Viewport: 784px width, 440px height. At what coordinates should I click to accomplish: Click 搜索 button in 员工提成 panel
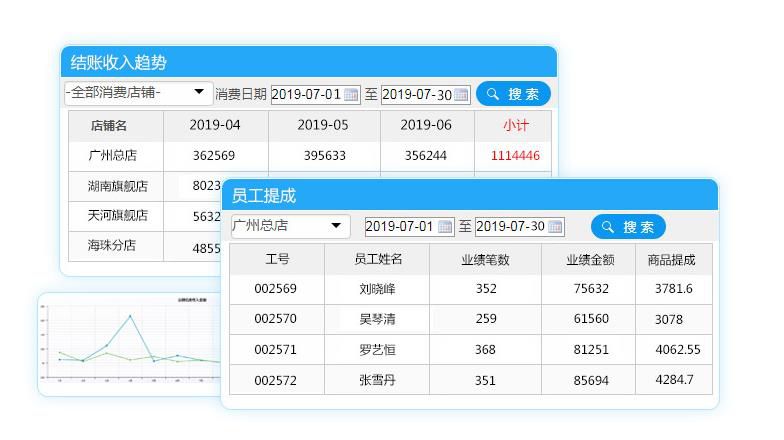[x=628, y=227]
